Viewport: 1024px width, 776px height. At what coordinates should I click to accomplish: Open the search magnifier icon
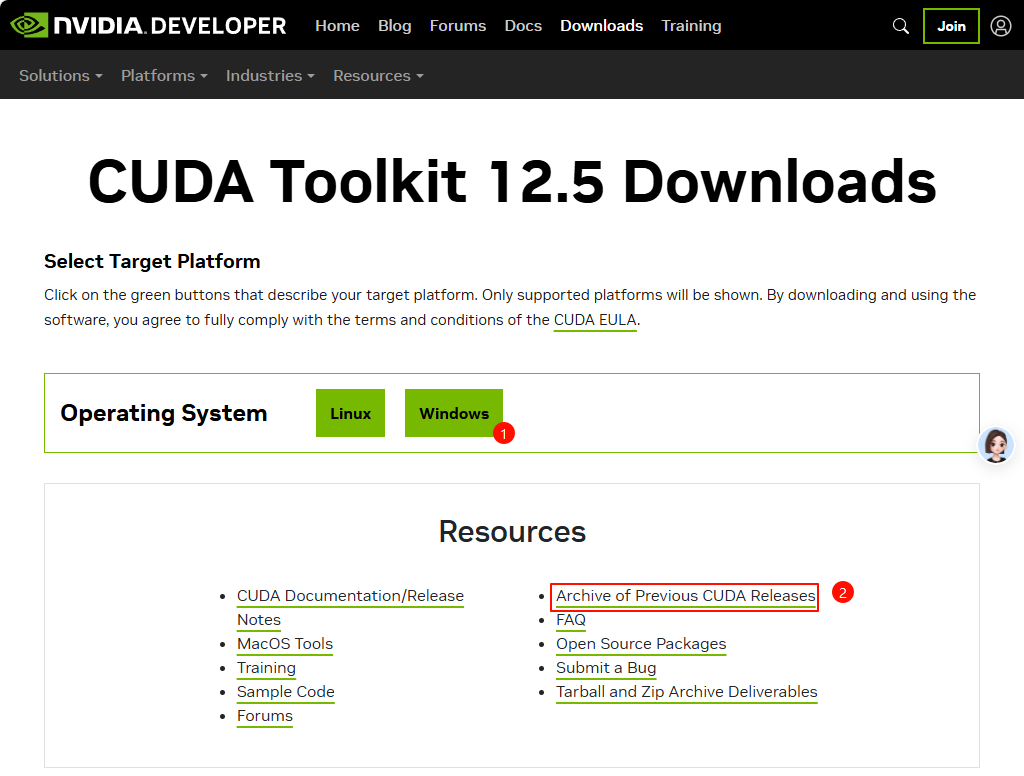coord(900,26)
